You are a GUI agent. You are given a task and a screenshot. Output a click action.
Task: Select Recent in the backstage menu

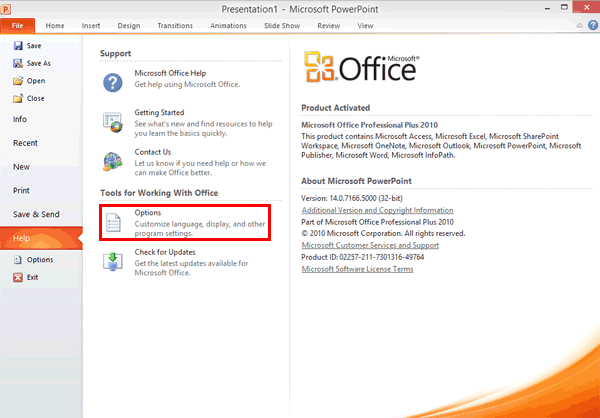point(25,143)
